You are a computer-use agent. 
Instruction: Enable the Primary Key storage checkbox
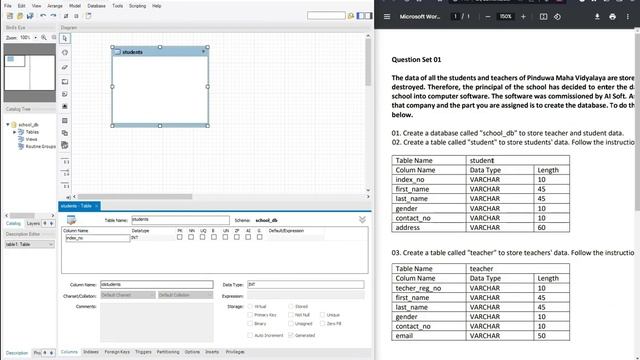(250, 315)
